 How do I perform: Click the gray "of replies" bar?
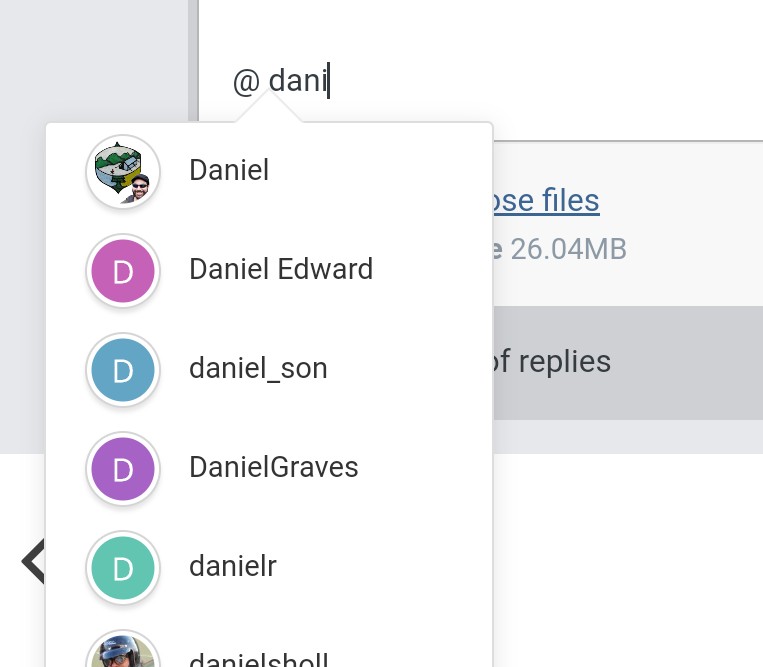tap(627, 362)
